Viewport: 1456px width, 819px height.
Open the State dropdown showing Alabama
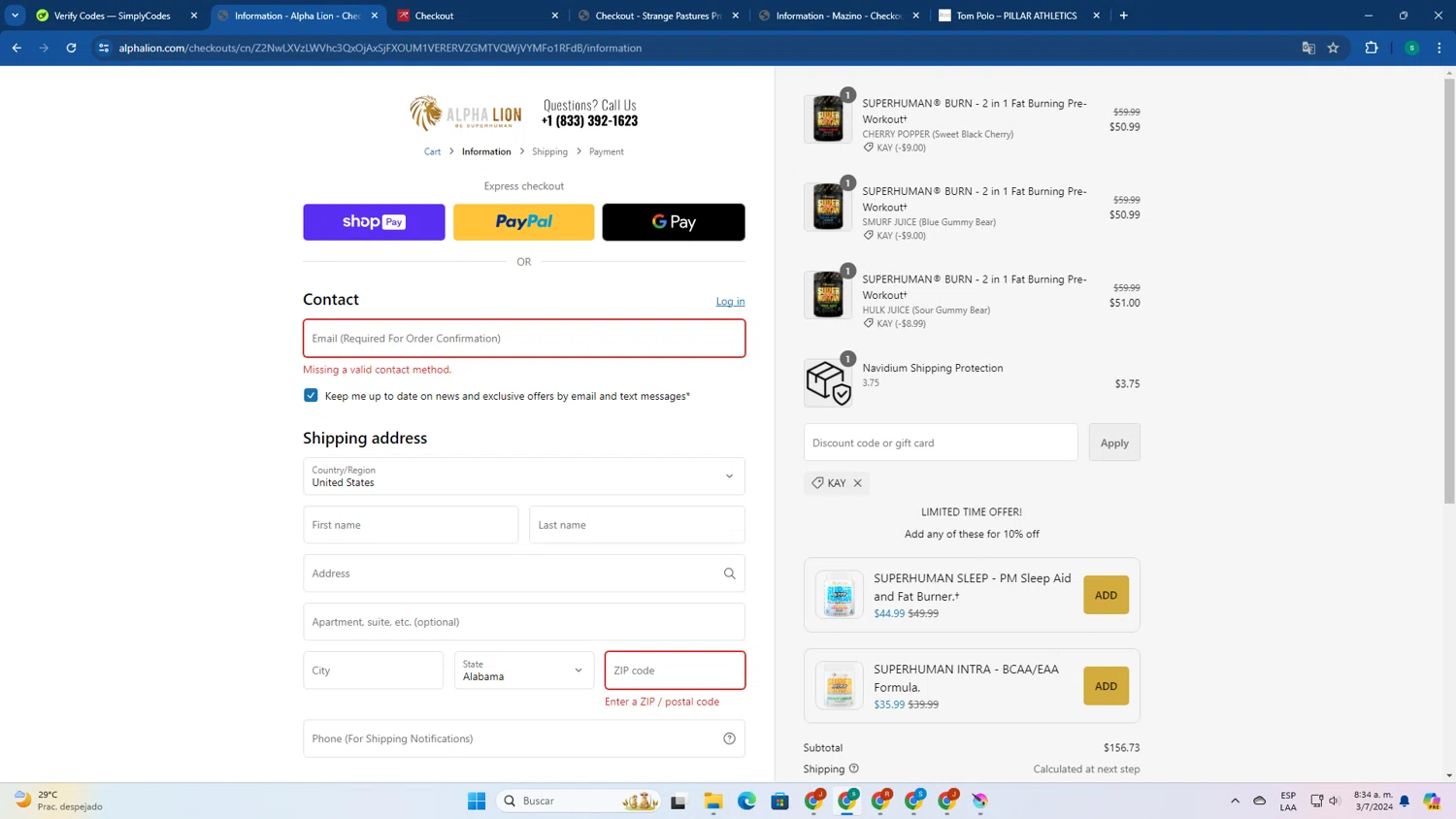tap(524, 671)
